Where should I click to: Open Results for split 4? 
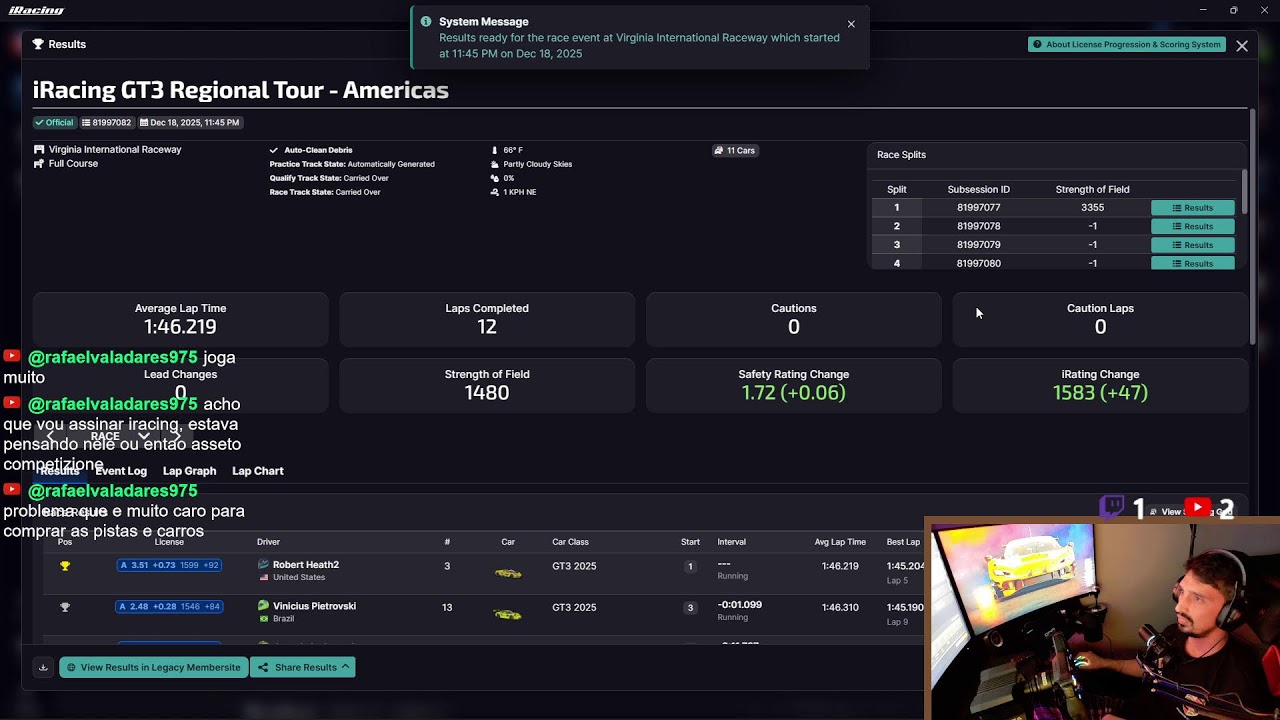coord(1192,263)
